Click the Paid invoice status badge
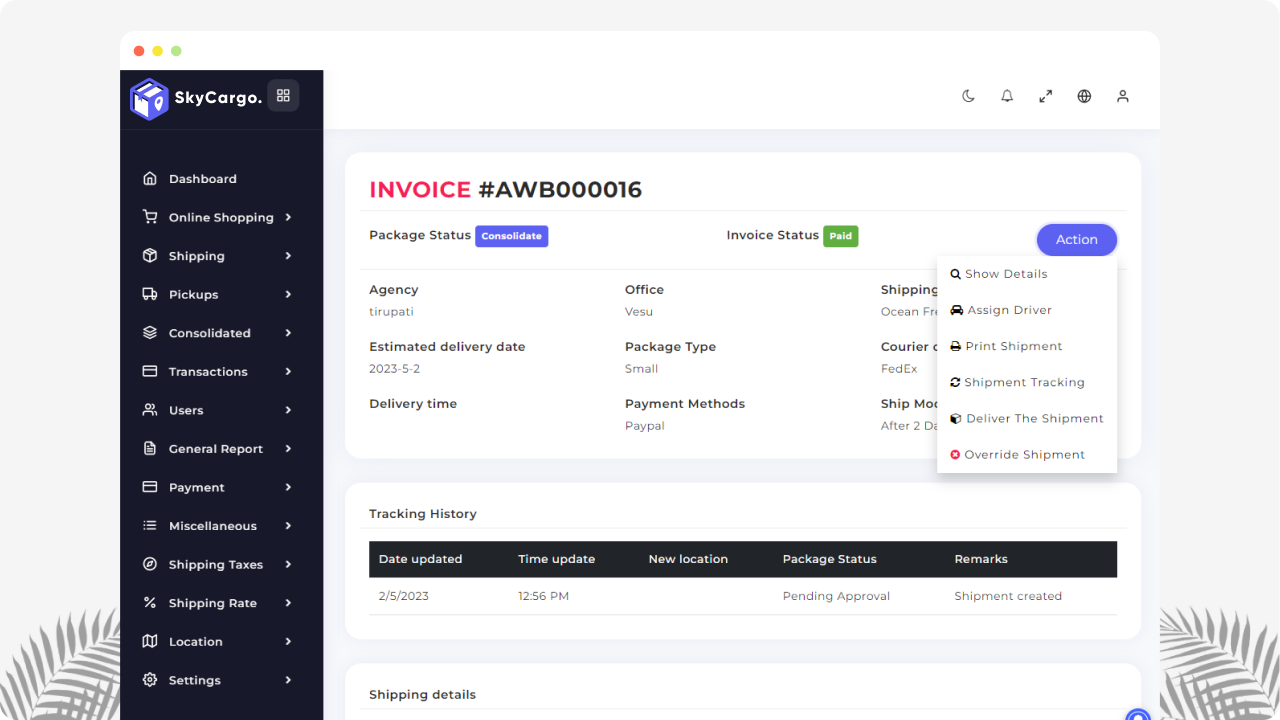1280x720 pixels. tap(840, 236)
